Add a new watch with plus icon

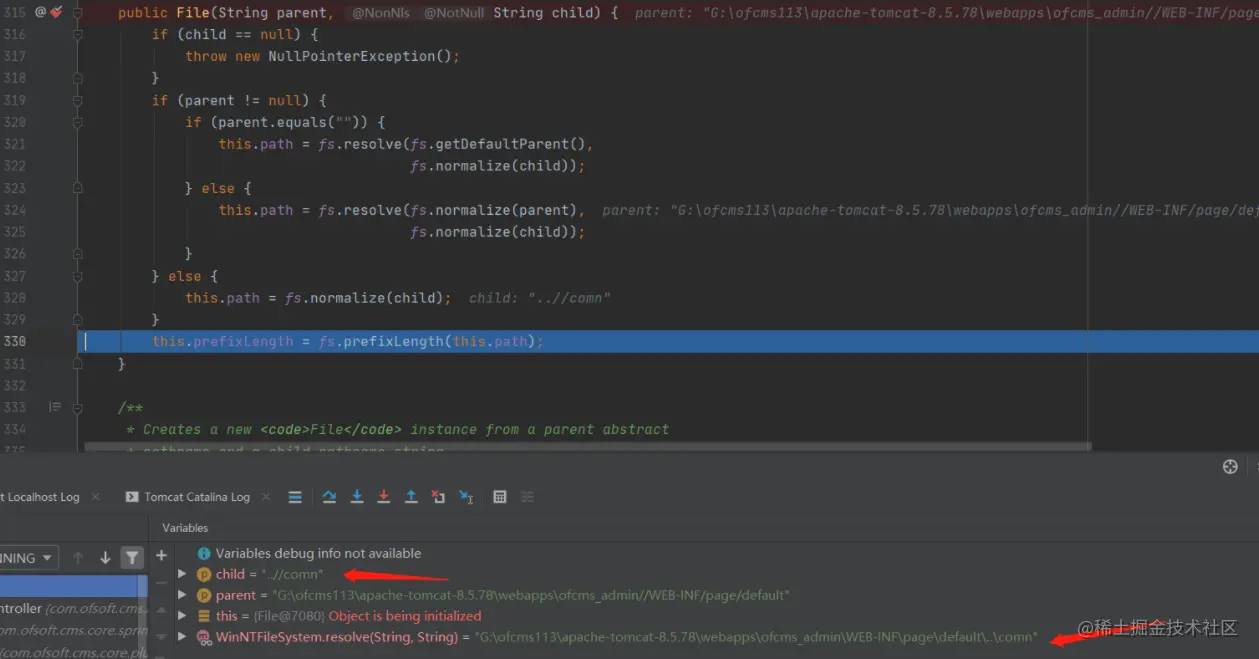[x=161, y=555]
